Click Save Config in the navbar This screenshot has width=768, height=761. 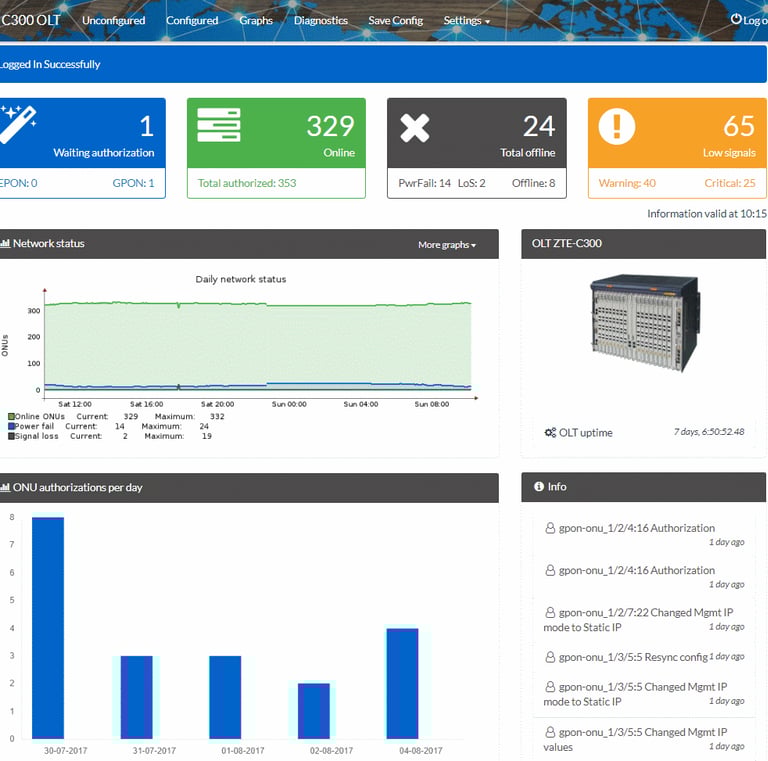pos(396,21)
